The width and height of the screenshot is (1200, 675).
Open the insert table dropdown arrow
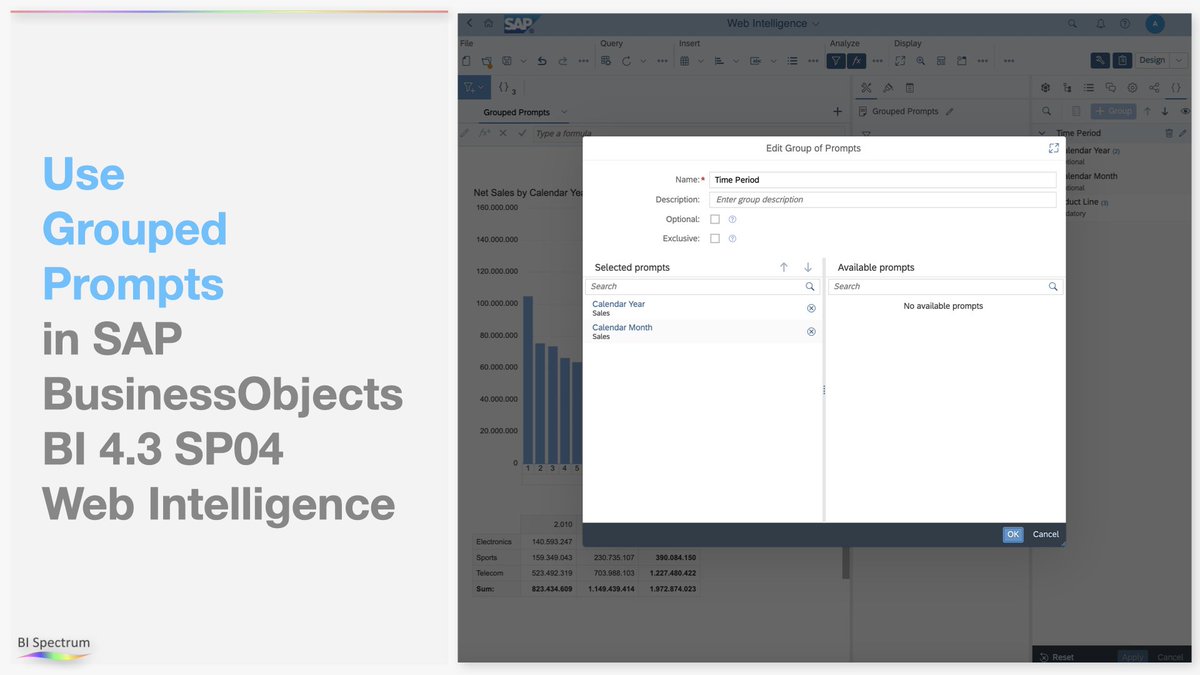pos(701,61)
